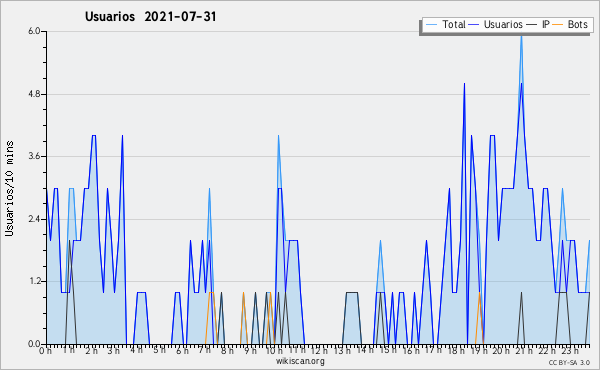Click the '23 h' x-axis label

570,351
